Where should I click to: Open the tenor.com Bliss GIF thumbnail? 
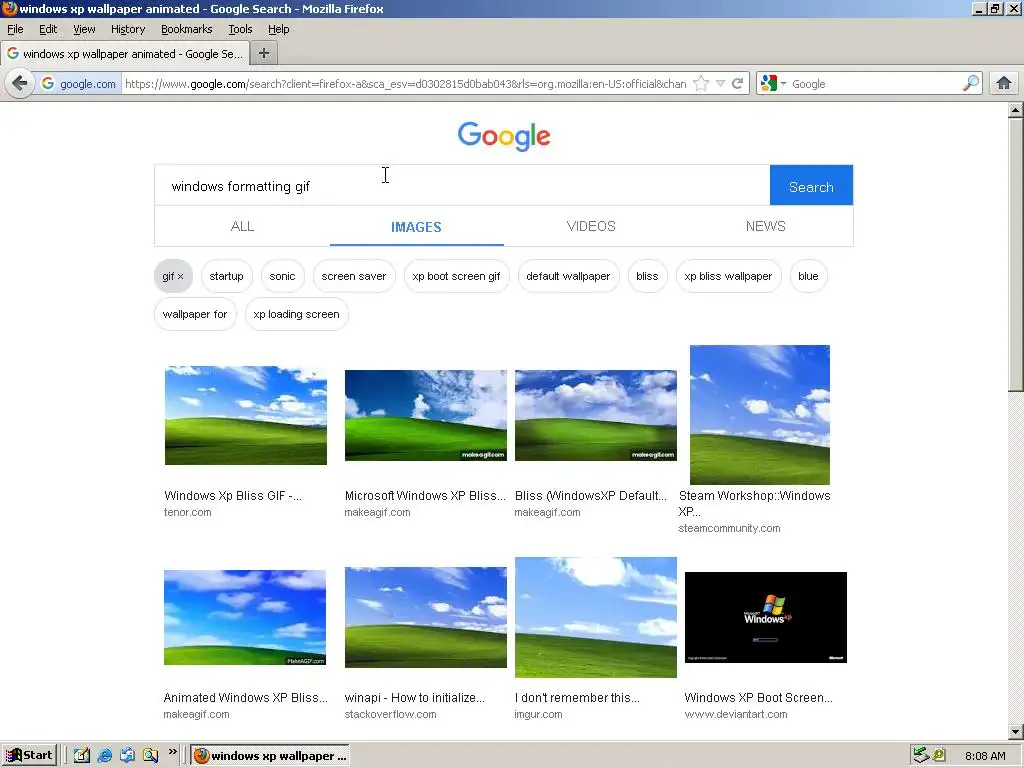[246, 415]
